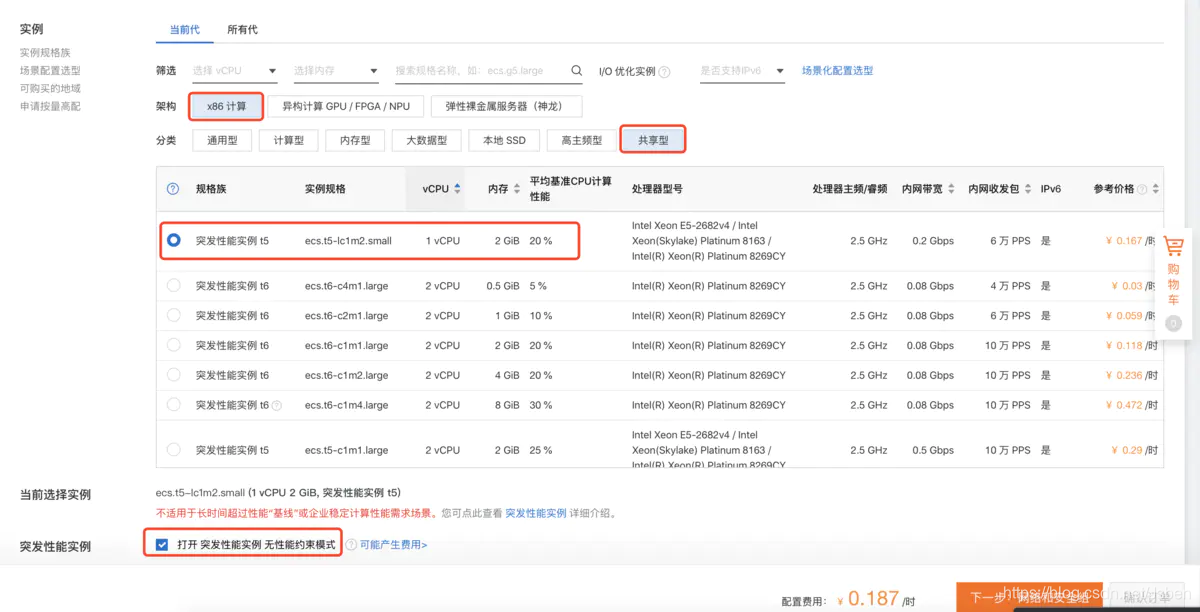Open help icon beside I/O 优化实例
Viewport: 1200px width, 612px height.
(664, 72)
